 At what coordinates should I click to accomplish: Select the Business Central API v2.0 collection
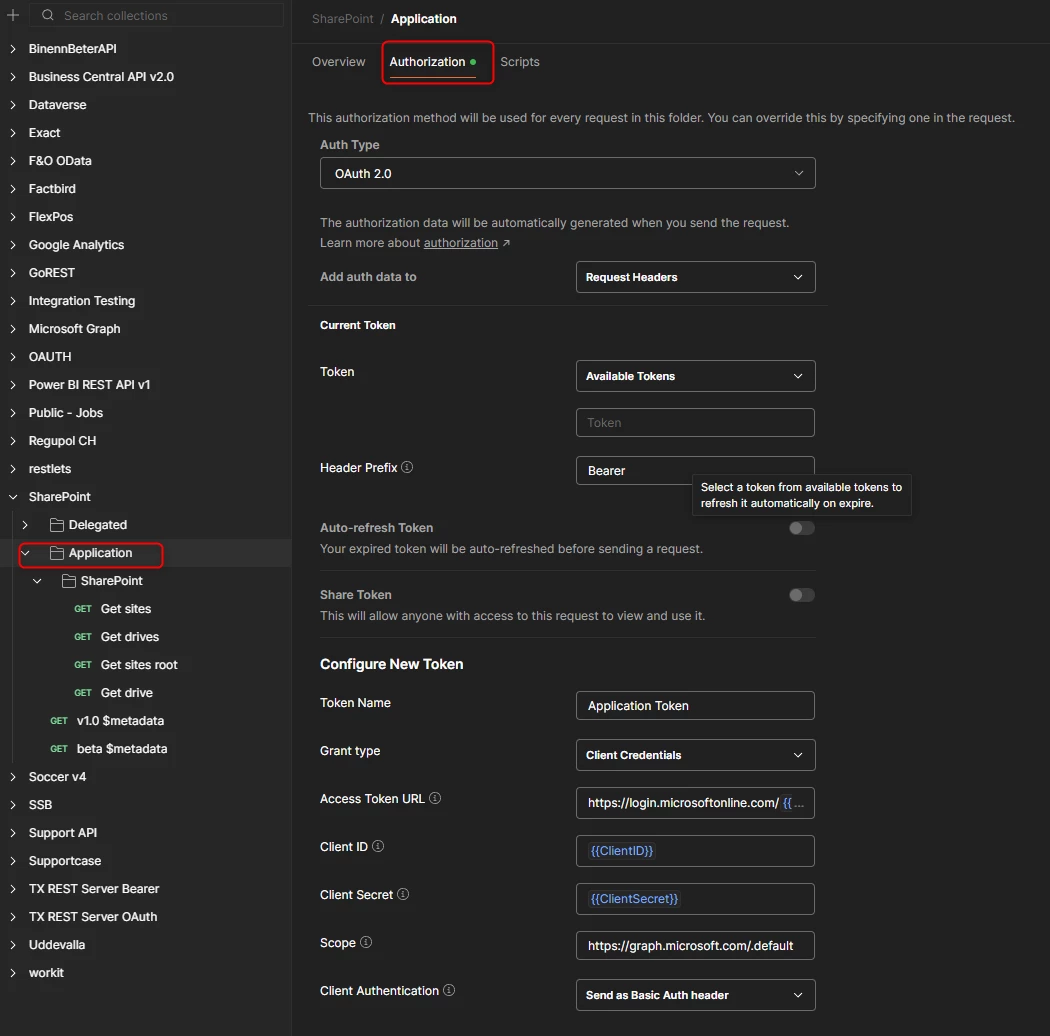[101, 77]
